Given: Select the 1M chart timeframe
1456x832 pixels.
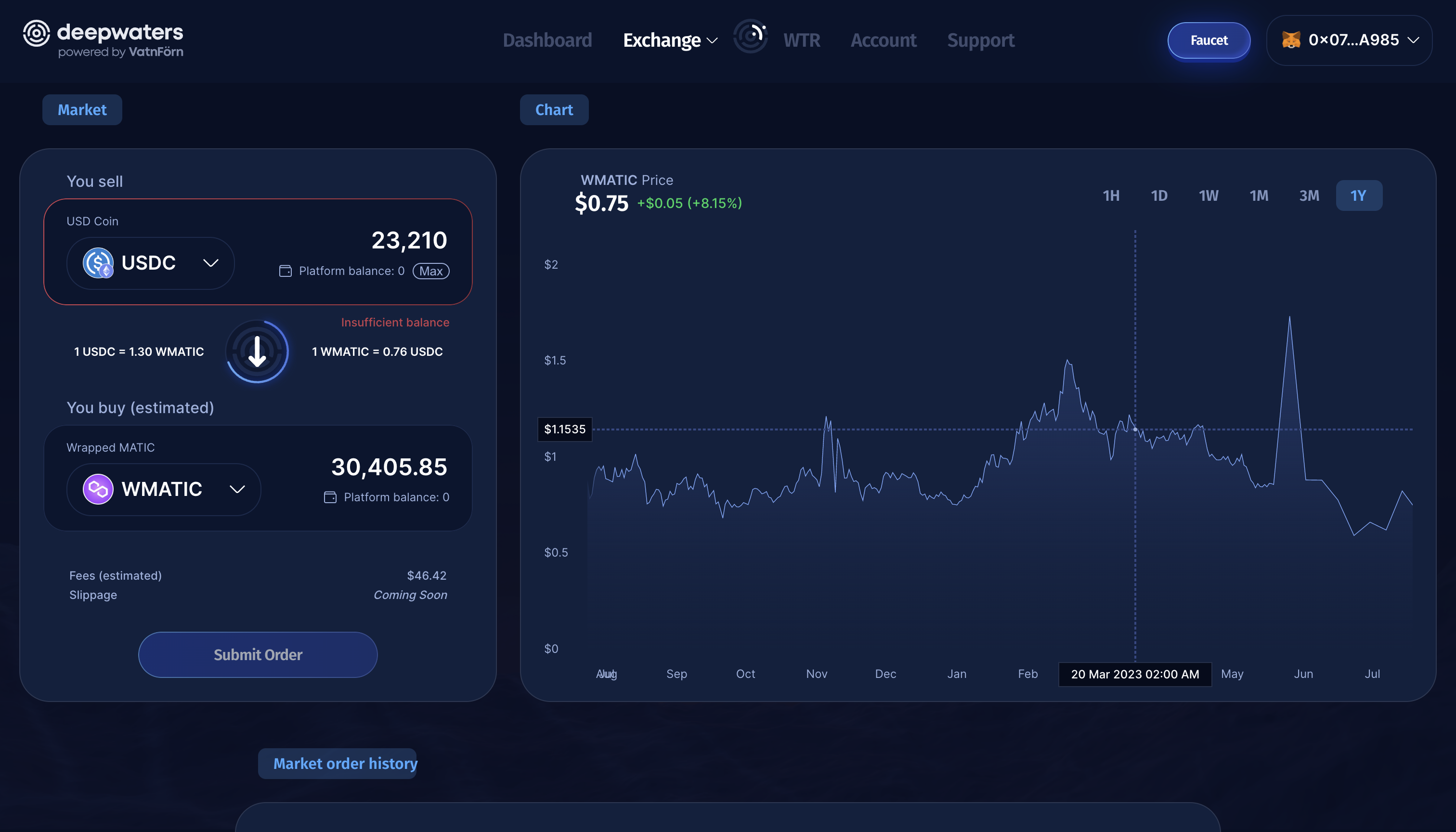Looking at the screenshot, I should point(1259,195).
